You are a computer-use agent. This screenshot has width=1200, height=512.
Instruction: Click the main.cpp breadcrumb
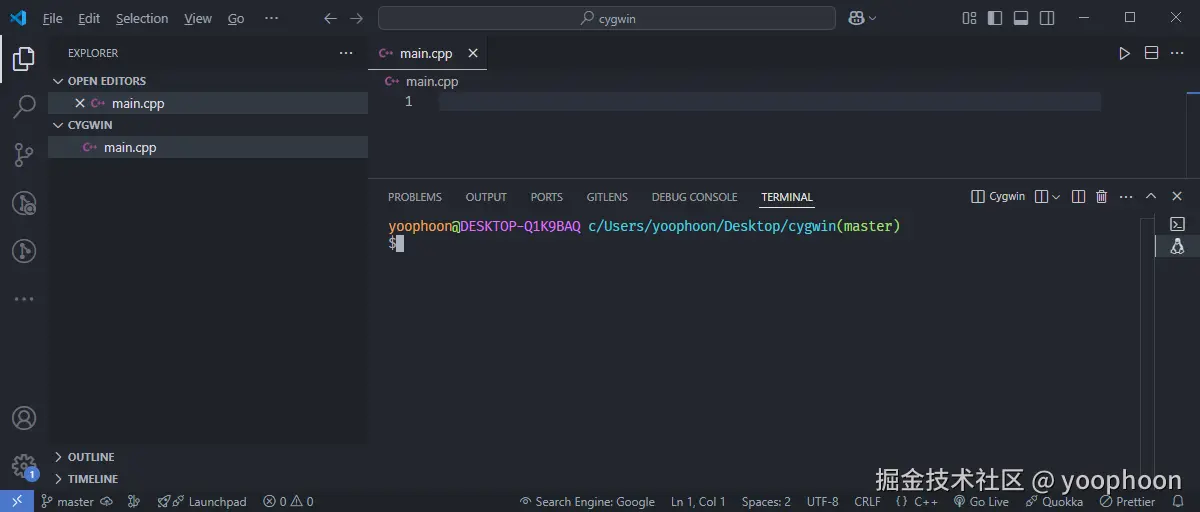coord(432,81)
